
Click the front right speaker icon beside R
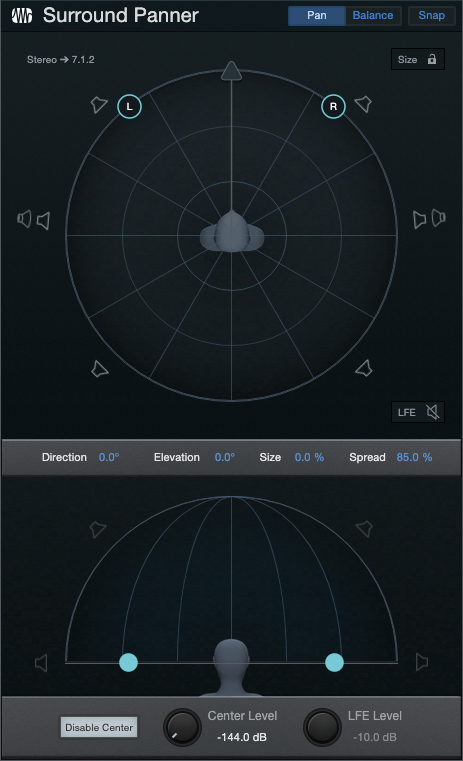364,104
